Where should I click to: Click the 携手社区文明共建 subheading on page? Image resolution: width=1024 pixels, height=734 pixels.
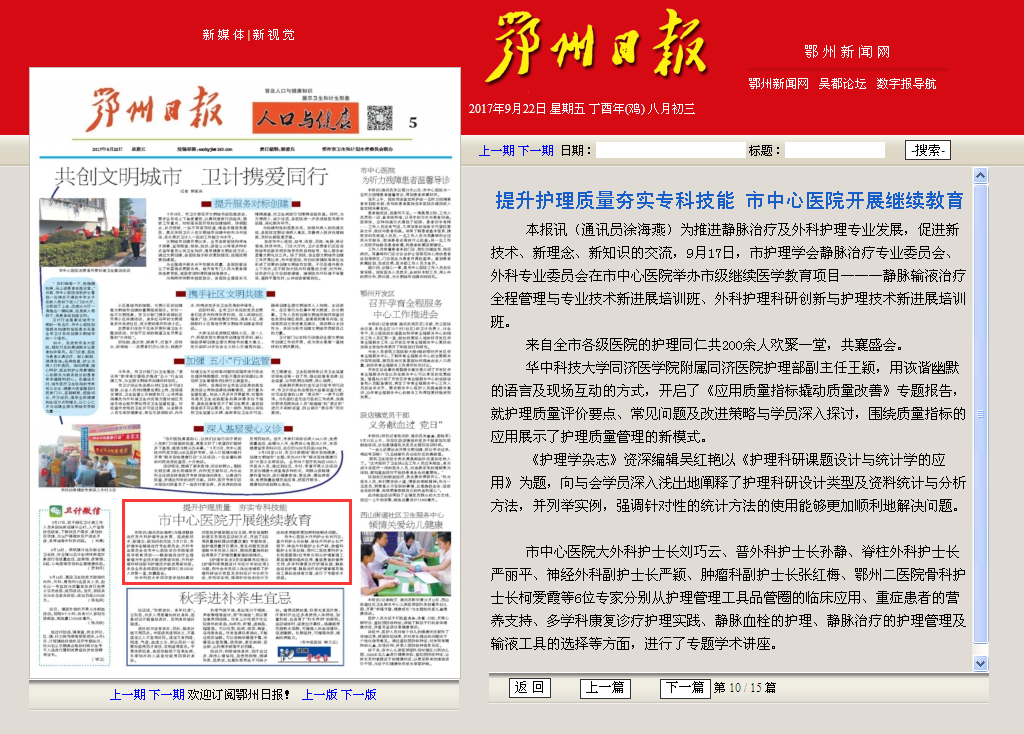click(225, 294)
